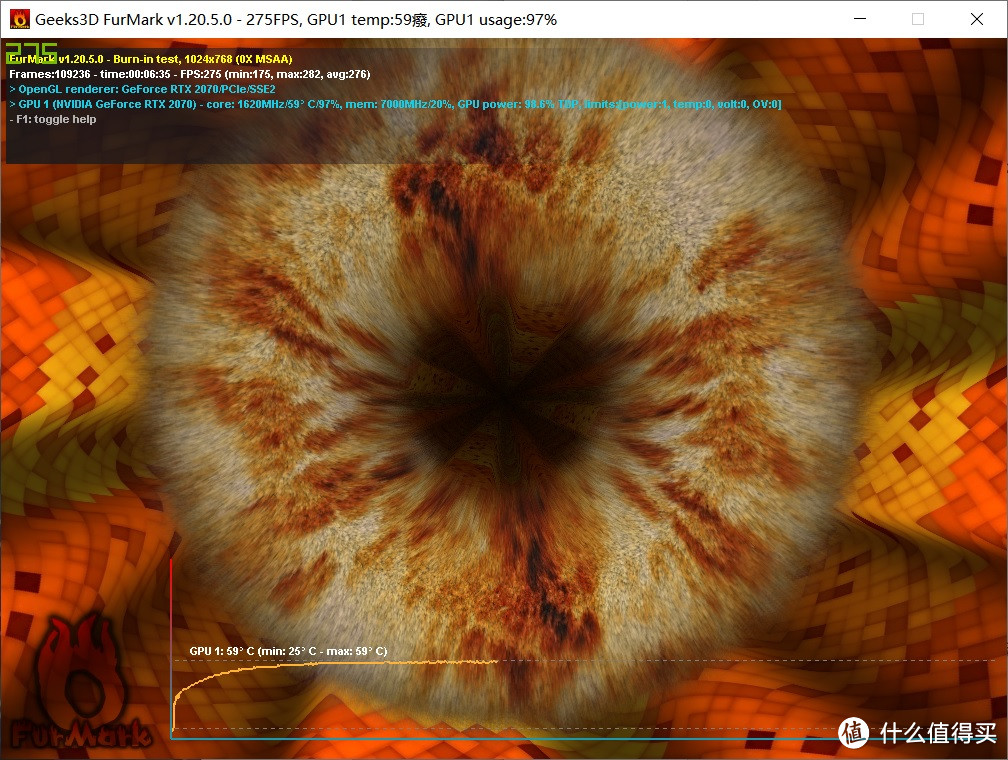Click the FurMark app icon in title bar
This screenshot has height=760, width=1008.
(x=19, y=19)
